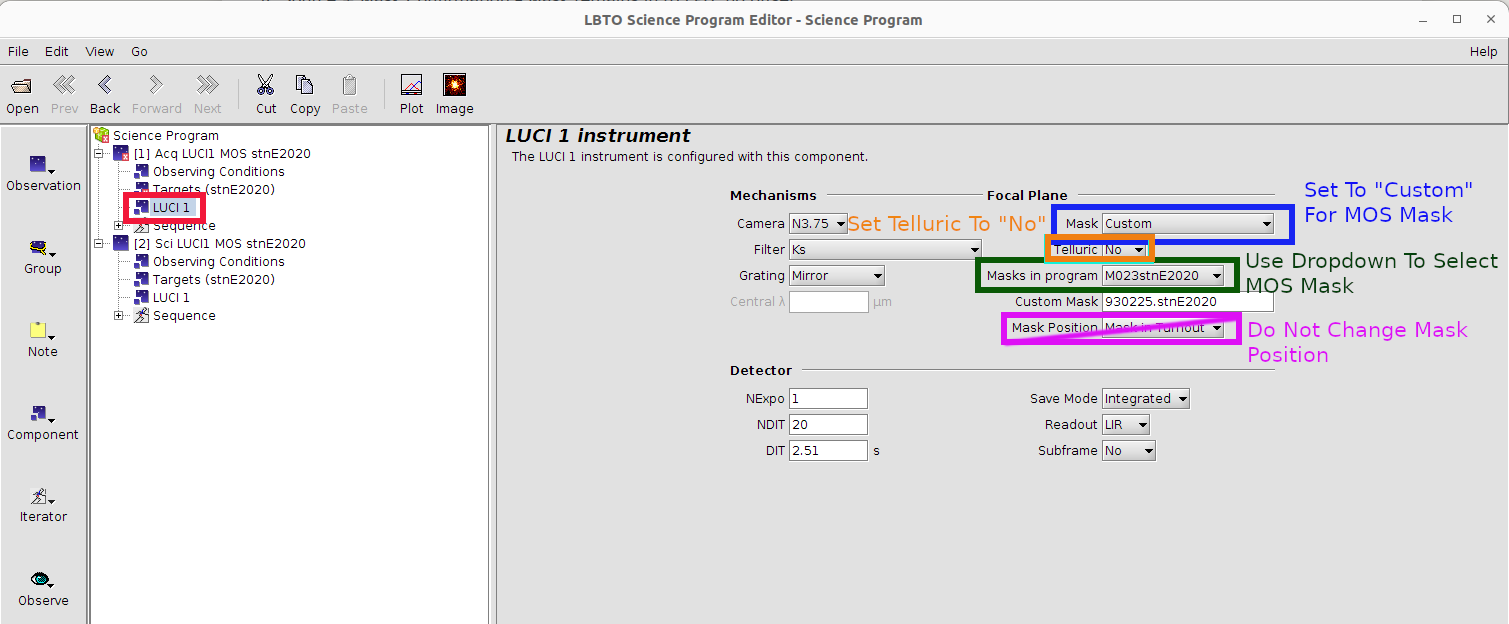Click the Copy toolbar icon
This screenshot has width=1509, height=624.
click(x=305, y=86)
